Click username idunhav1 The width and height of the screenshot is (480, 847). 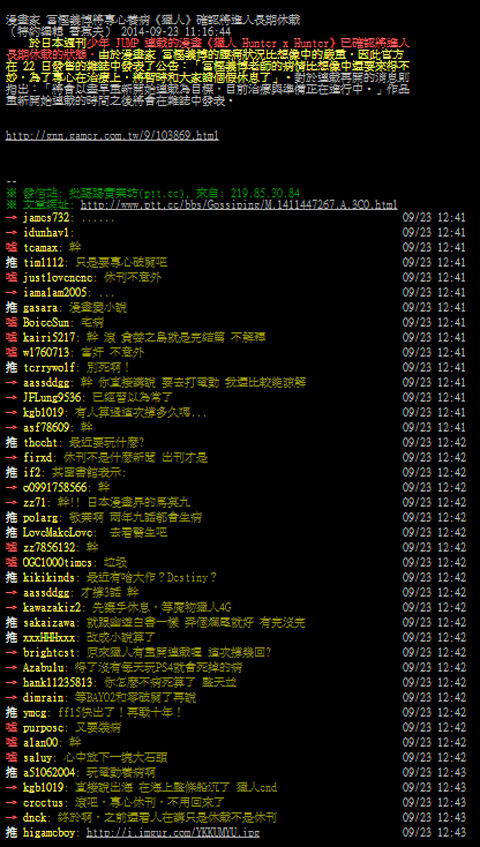coord(47,233)
